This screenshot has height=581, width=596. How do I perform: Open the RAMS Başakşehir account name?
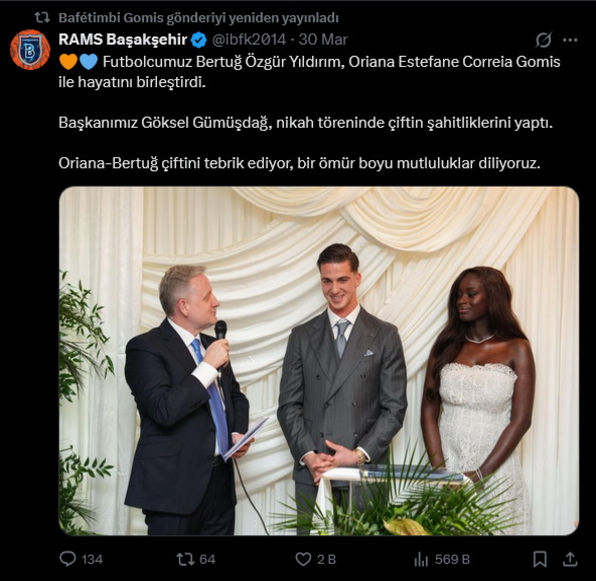[x=123, y=40]
